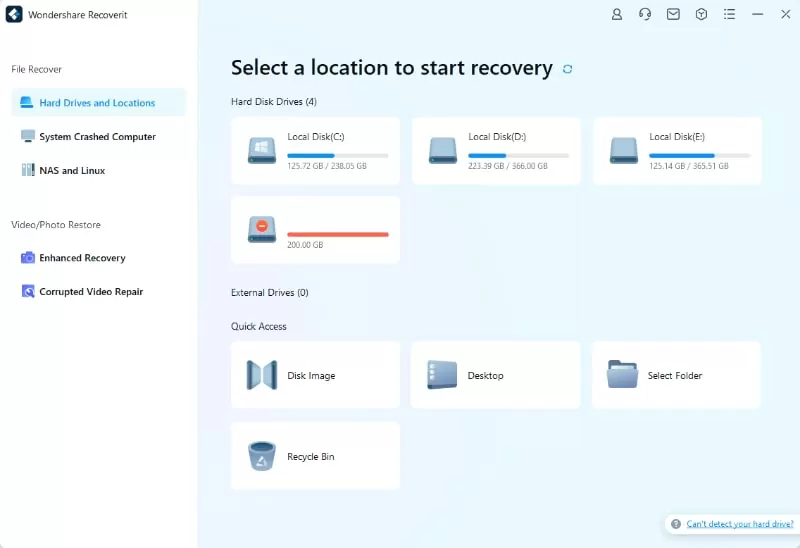Screen dimensions: 800x548
Task: Choose Disk Image in Quick Access
Action: (315, 375)
